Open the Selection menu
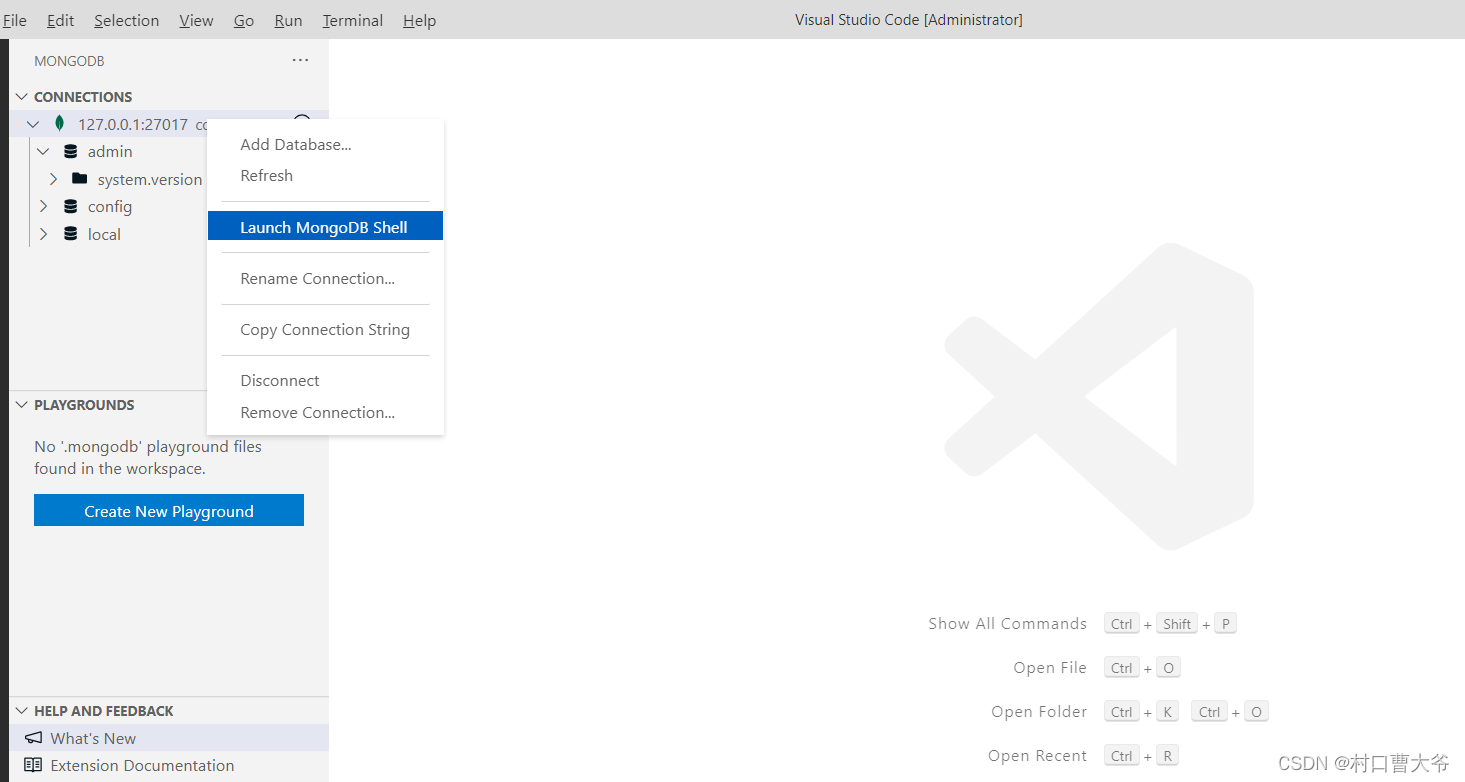This screenshot has width=1465, height=782. (127, 20)
